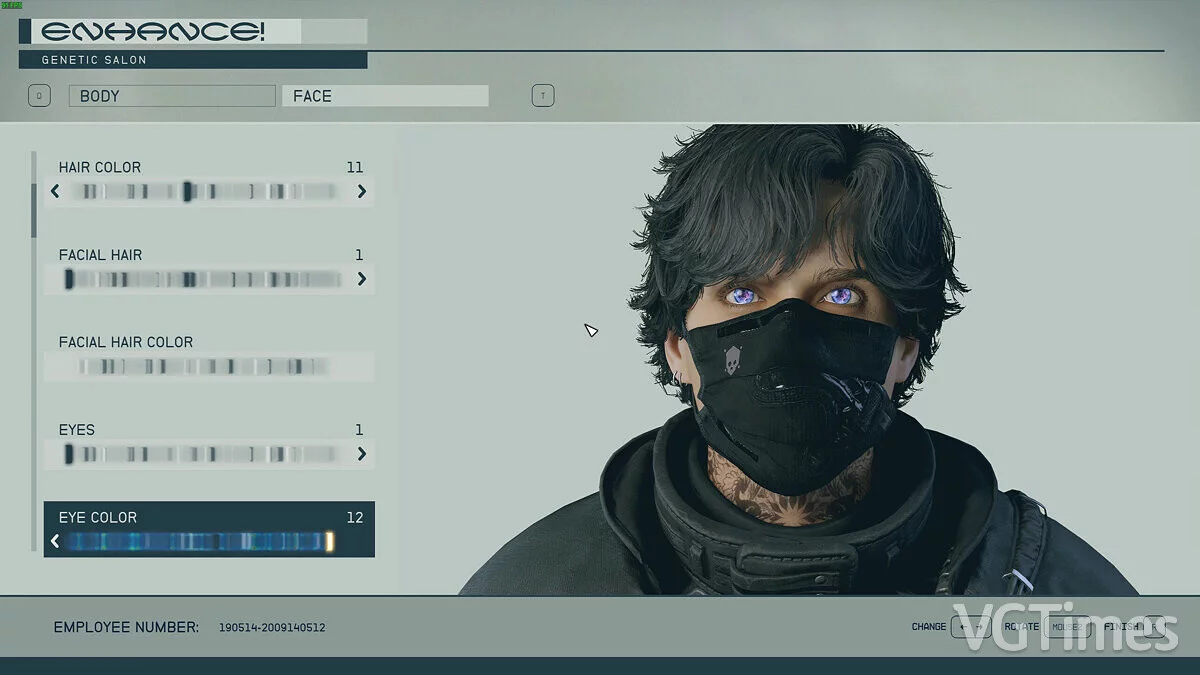Screen dimensions: 1200x675
Task: Click the Facial Hair slider track
Action: coord(208,279)
